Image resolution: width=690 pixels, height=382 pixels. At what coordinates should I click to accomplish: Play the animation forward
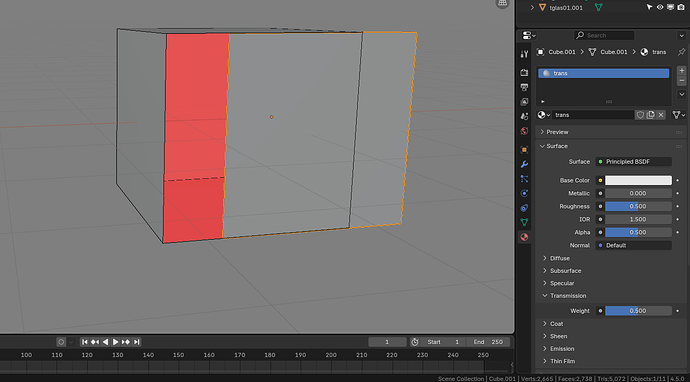[115, 342]
